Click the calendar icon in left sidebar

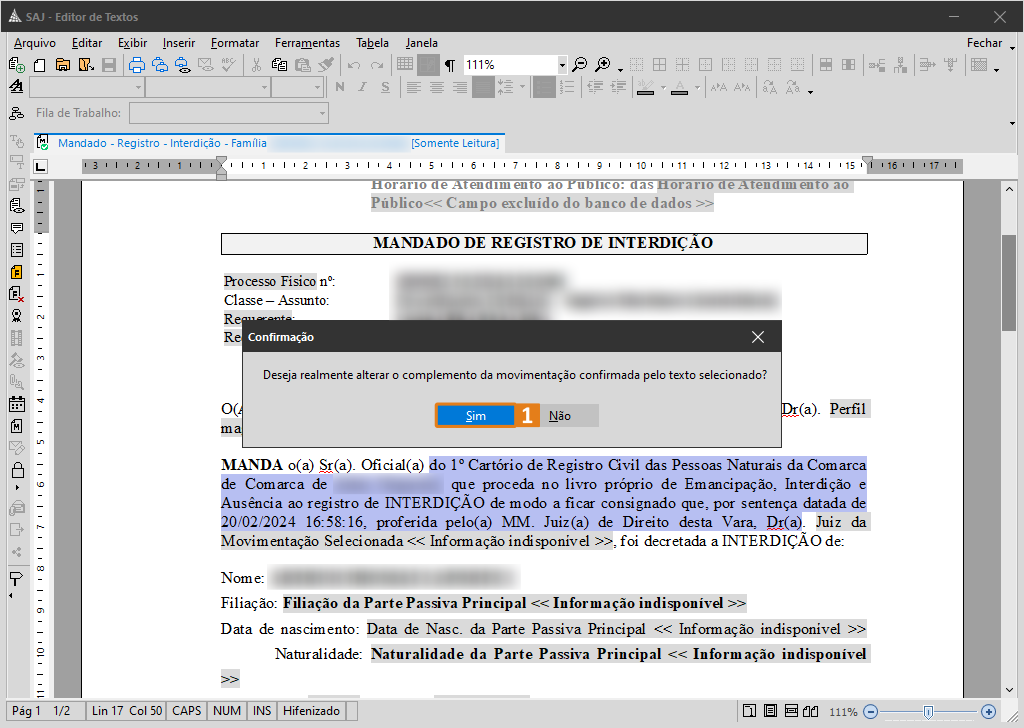click(x=17, y=404)
